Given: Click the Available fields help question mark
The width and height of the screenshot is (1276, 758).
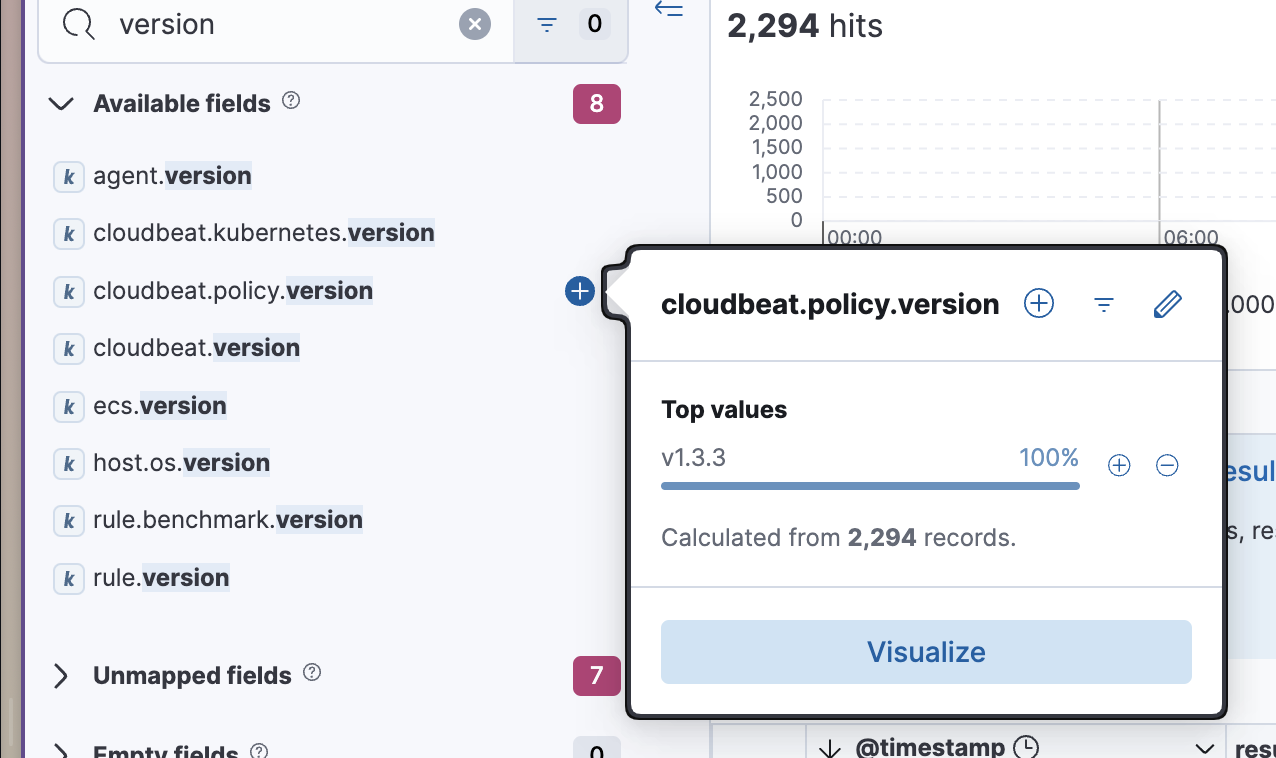Looking at the screenshot, I should pyautogui.click(x=290, y=100).
